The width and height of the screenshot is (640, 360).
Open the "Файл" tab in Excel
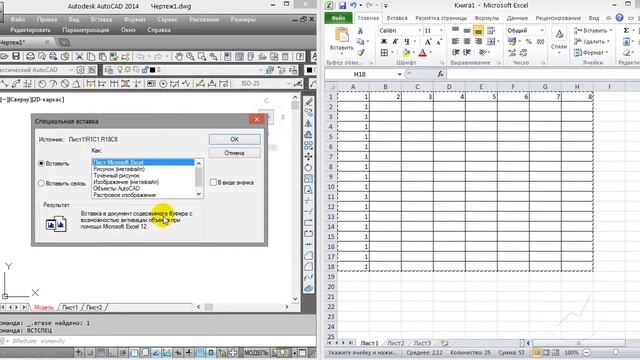point(338,18)
